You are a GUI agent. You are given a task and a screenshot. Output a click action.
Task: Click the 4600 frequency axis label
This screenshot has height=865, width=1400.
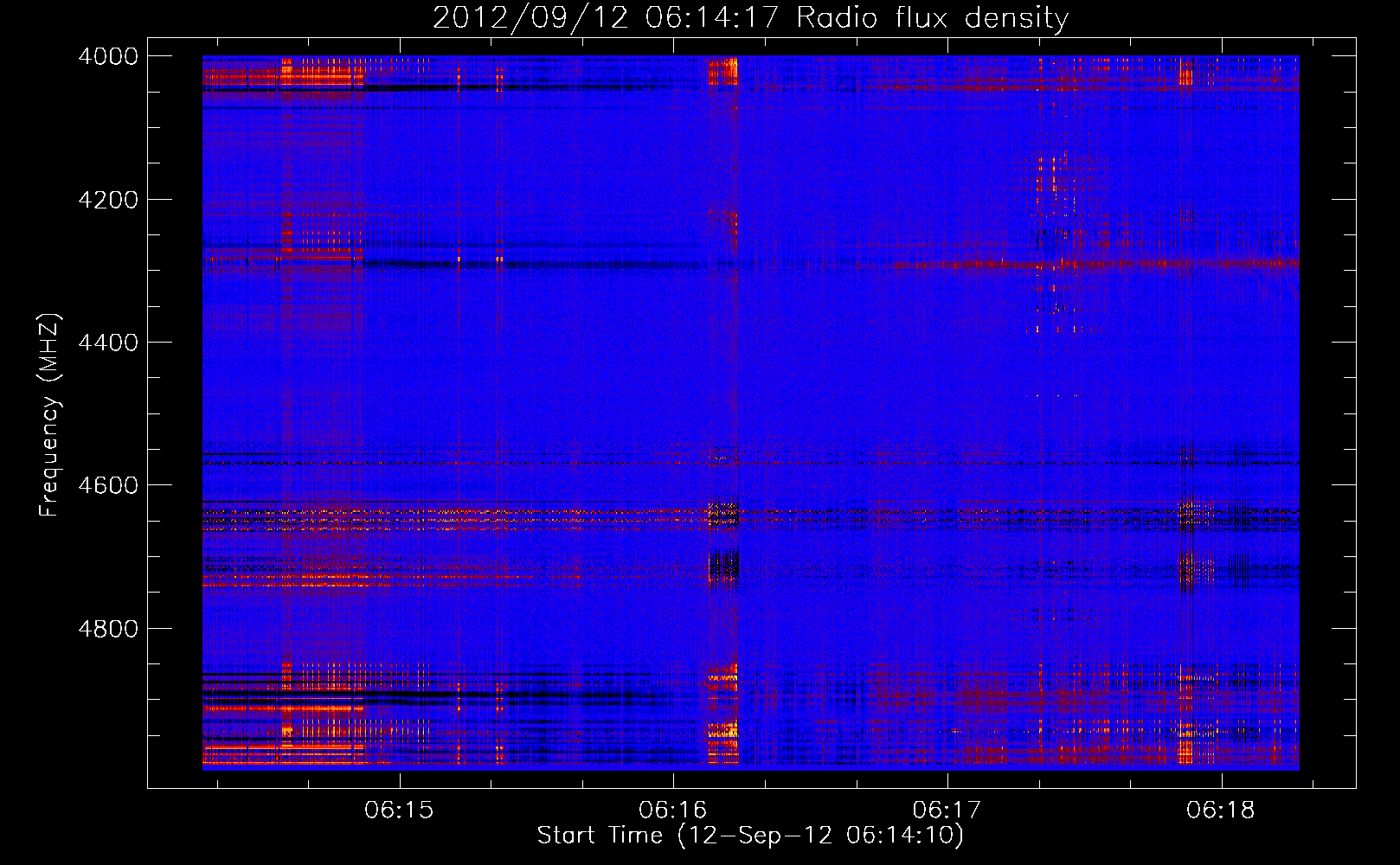108,485
